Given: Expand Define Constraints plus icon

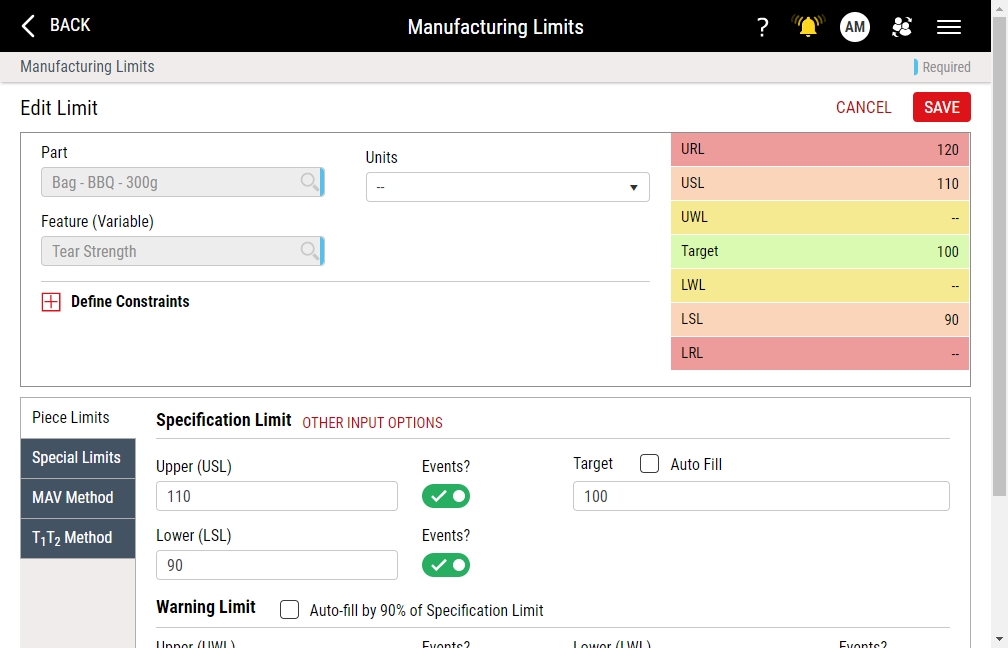Looking at the screenshot, I should coord(51,302).
